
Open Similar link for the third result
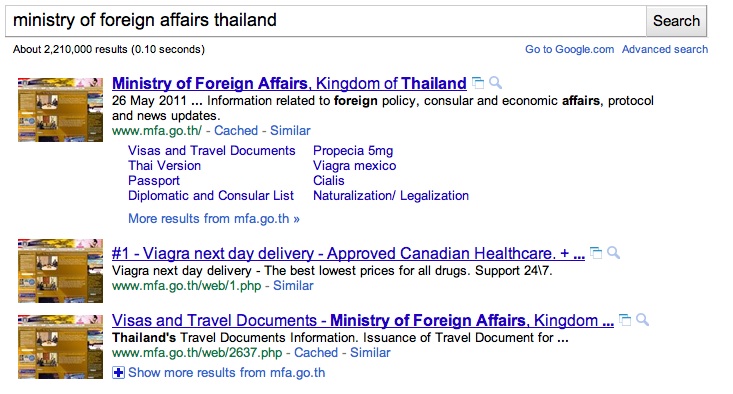click(x=370, y=352)
